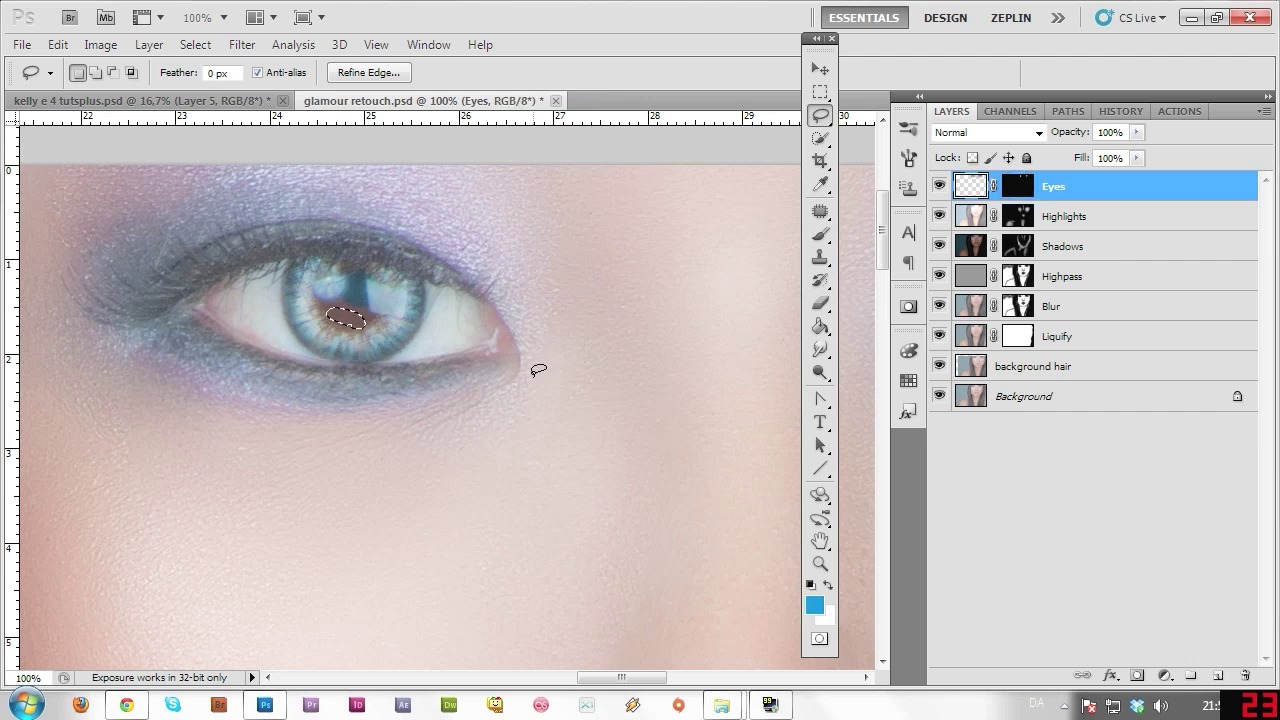This screenshot has height=720, width=1280.
Task: Open the blend mode dropdown showing Normal
Action: [988, 132]
